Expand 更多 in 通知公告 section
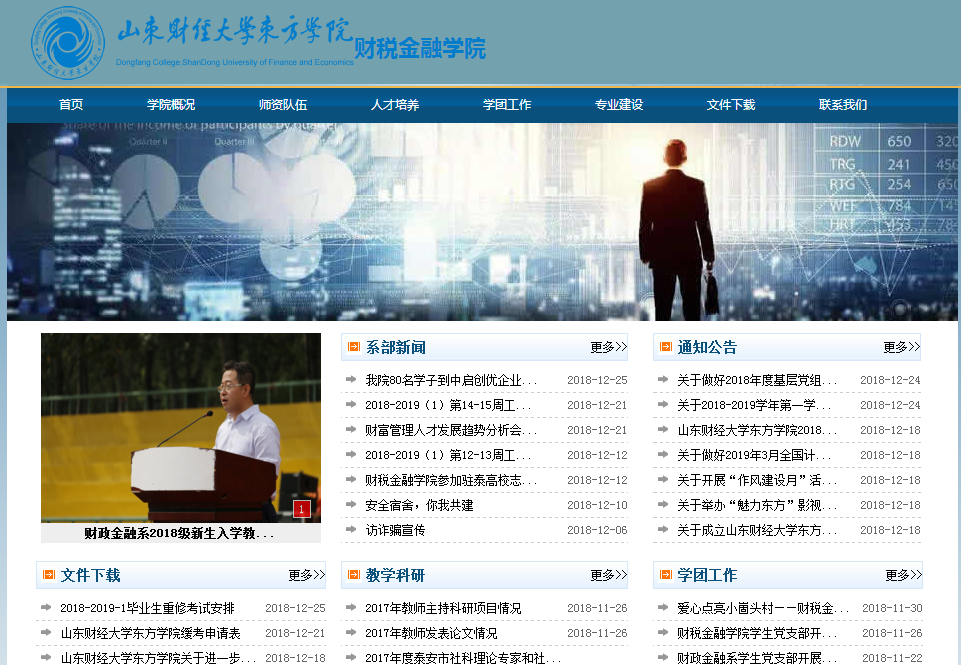Viewport: 961px width, 665px height. click(x=900, y=347)
